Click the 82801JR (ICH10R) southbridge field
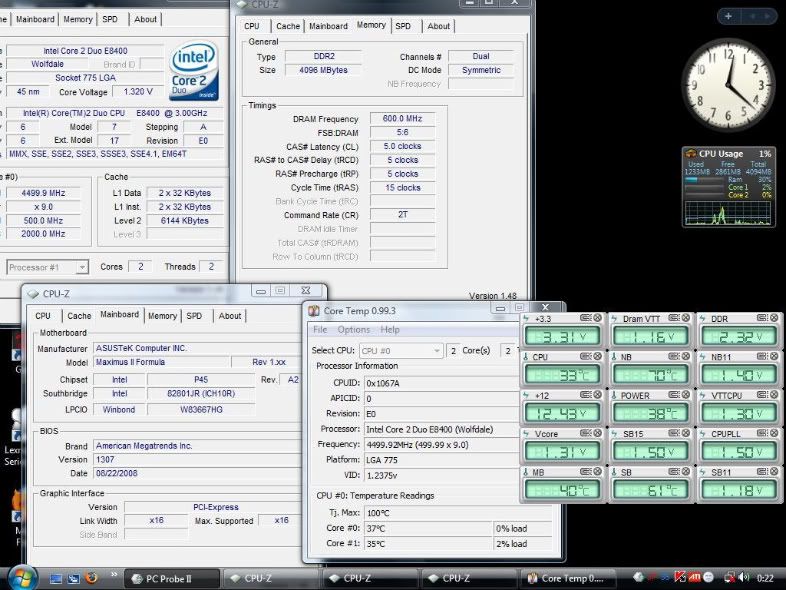The width and height of the screenshot is (786, 590). click(x=201, y=394)
